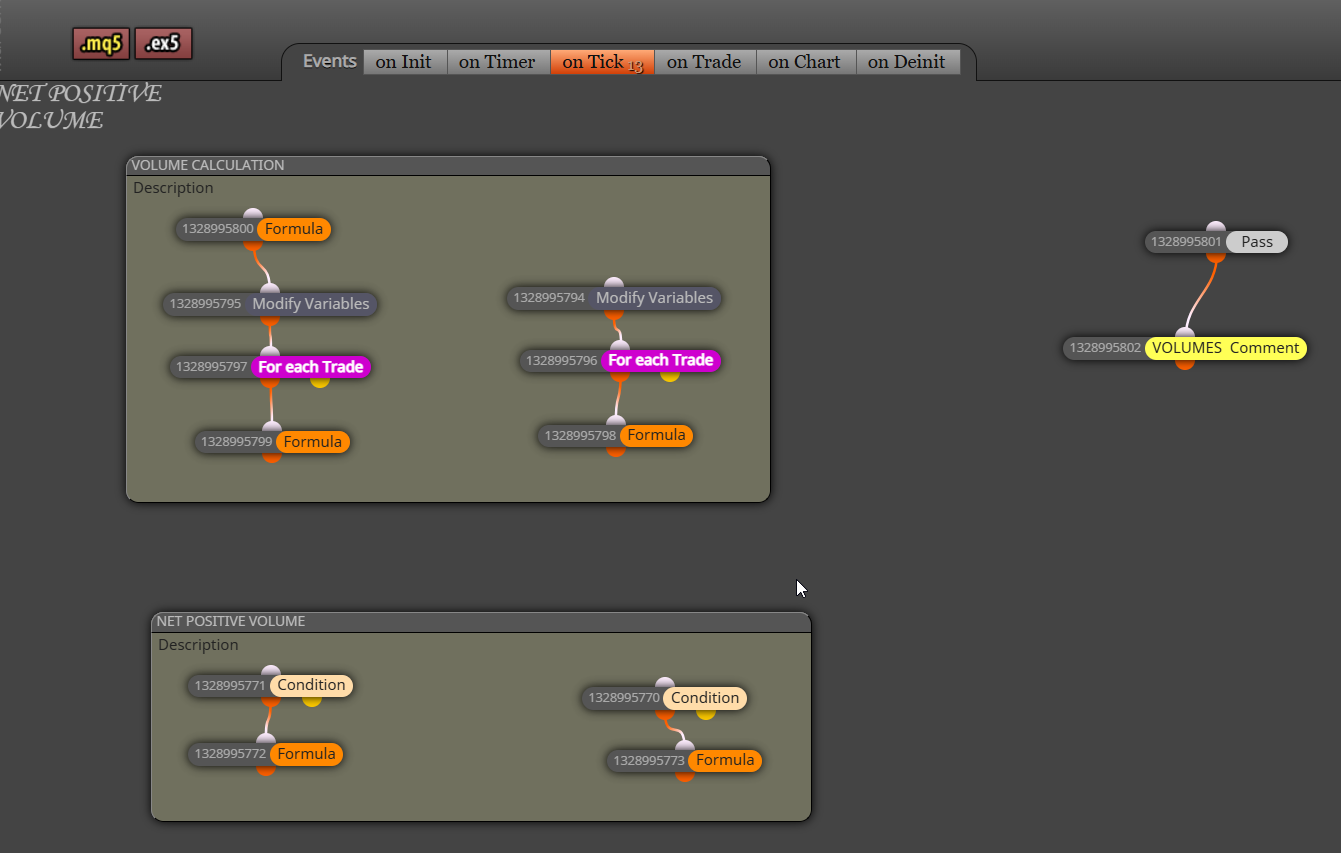Viewport: 1341px width, 853px height.
Task: Click the NET POSITIVE VOLUME project title
Action: [80, 107]
